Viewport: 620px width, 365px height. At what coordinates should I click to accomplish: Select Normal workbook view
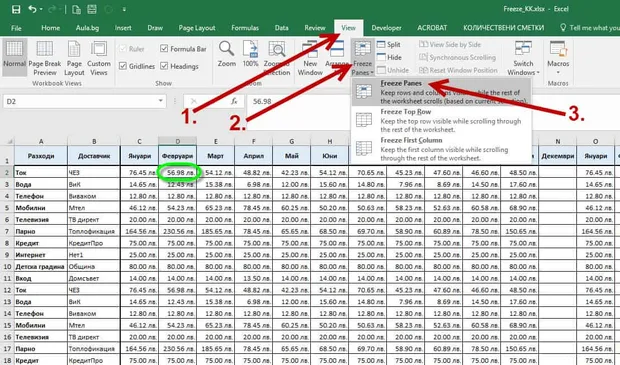(15, 57)
